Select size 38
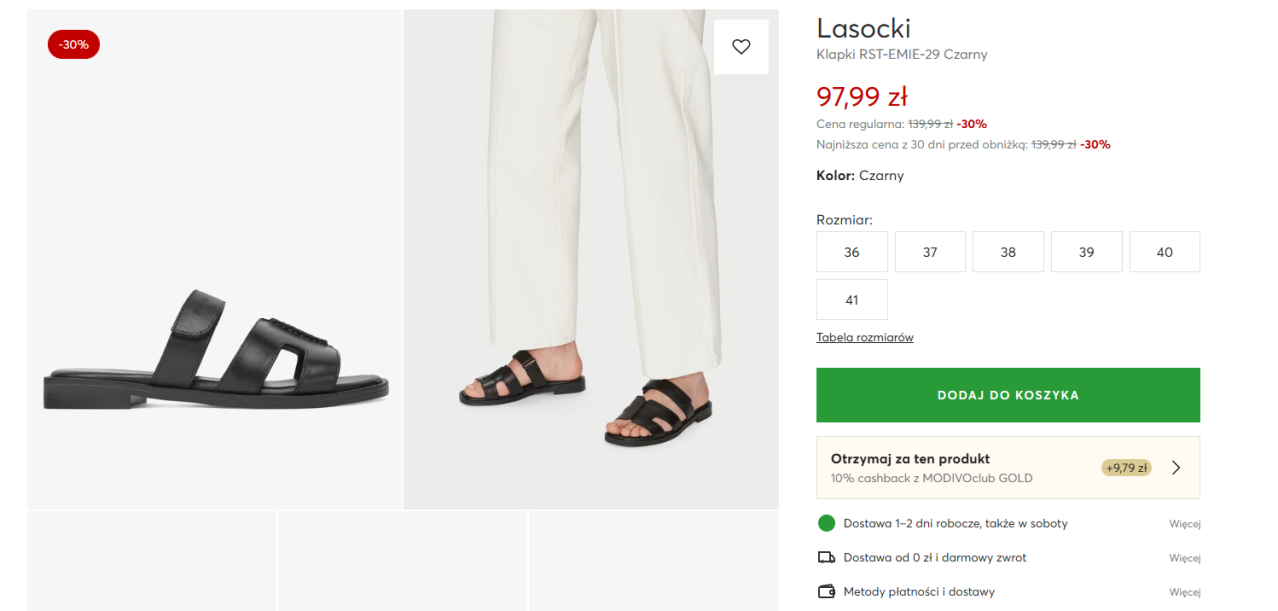 (x=1008, y=252)
